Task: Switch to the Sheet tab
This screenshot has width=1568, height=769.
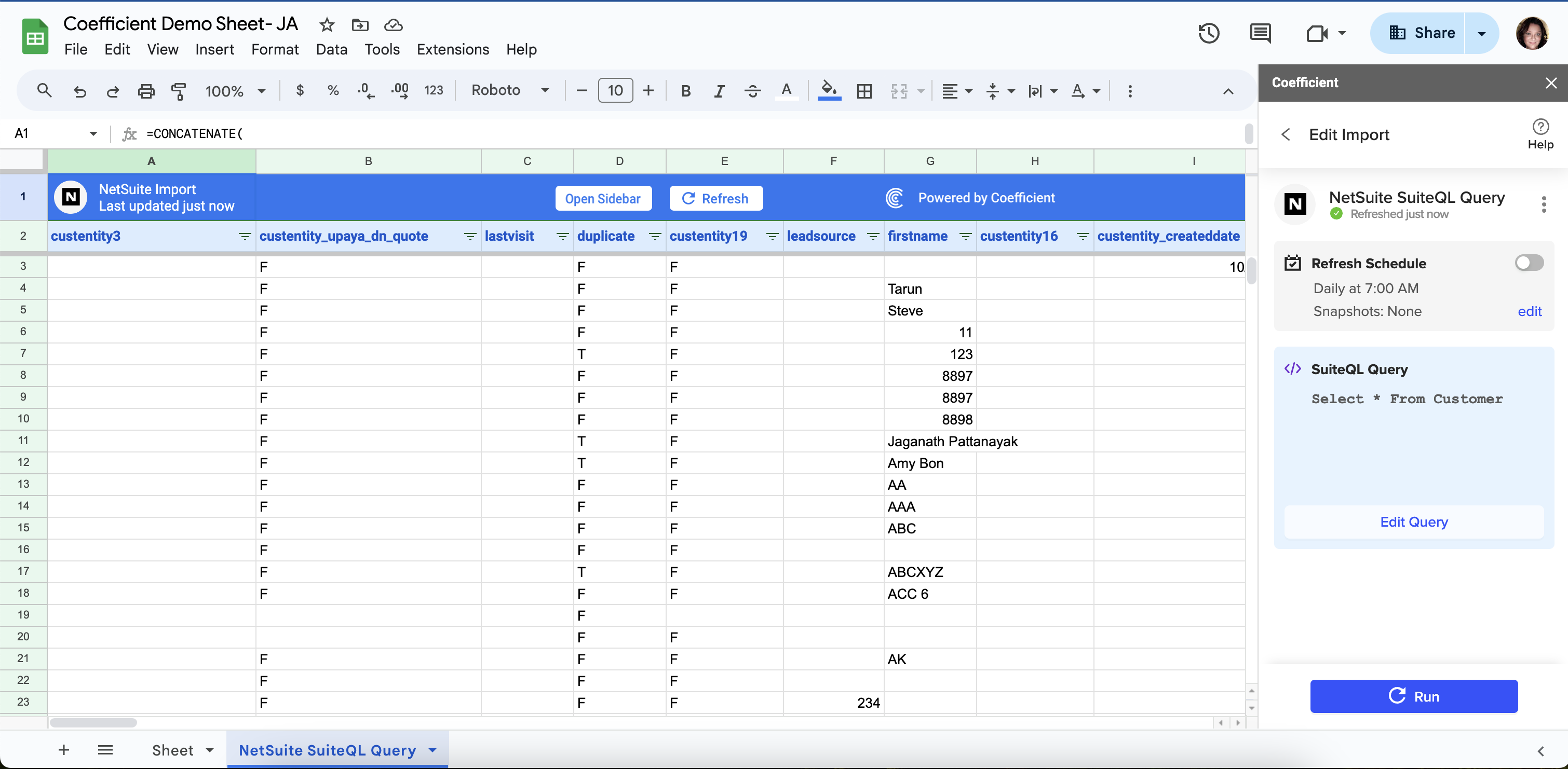Action: coord(173,750)
